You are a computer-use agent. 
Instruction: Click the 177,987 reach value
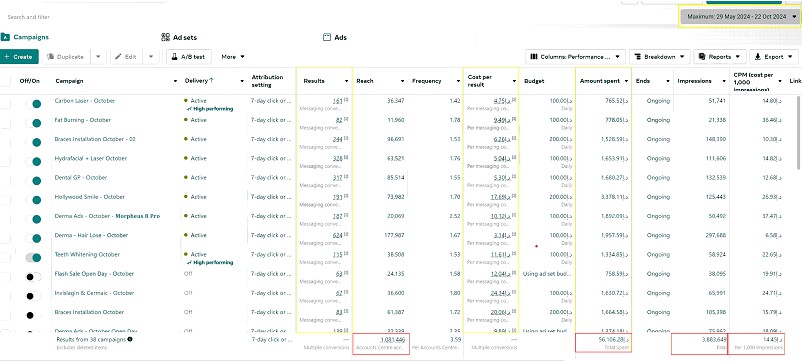point(393,235)
